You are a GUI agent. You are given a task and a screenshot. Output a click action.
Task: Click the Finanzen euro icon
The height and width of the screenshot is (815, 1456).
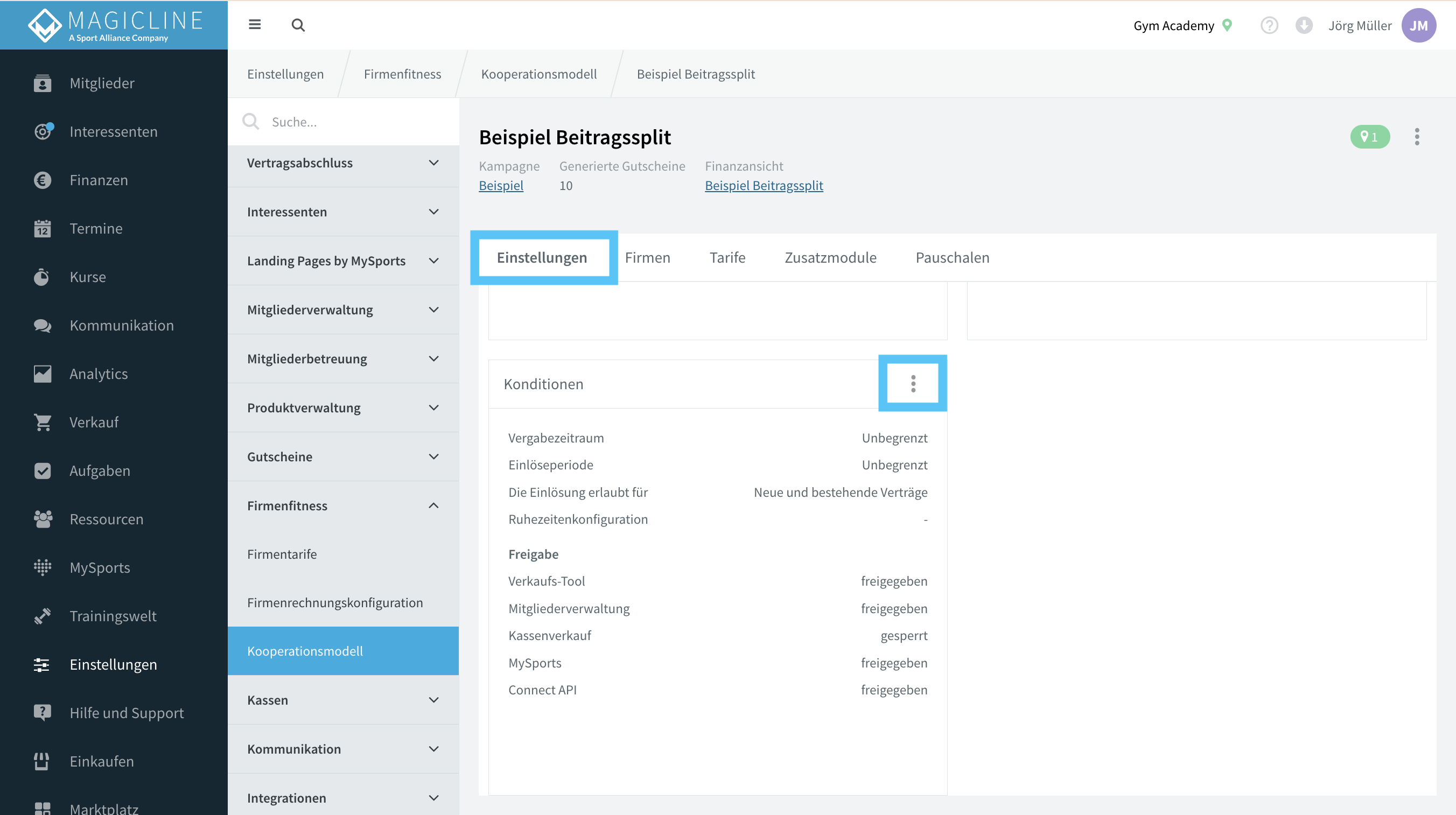(43, 180)
